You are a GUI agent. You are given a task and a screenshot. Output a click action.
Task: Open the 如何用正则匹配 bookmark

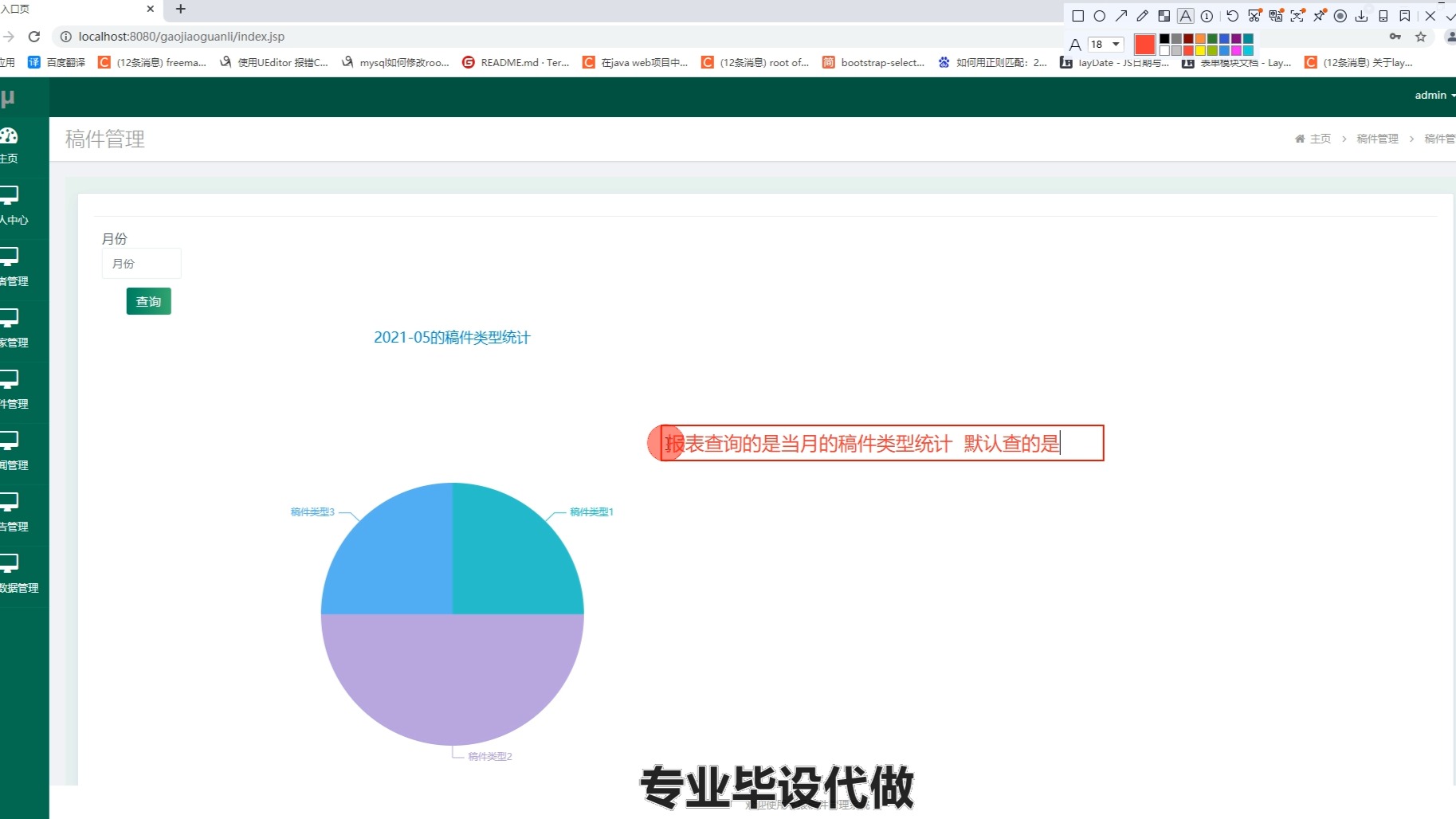tap(993, 62)
